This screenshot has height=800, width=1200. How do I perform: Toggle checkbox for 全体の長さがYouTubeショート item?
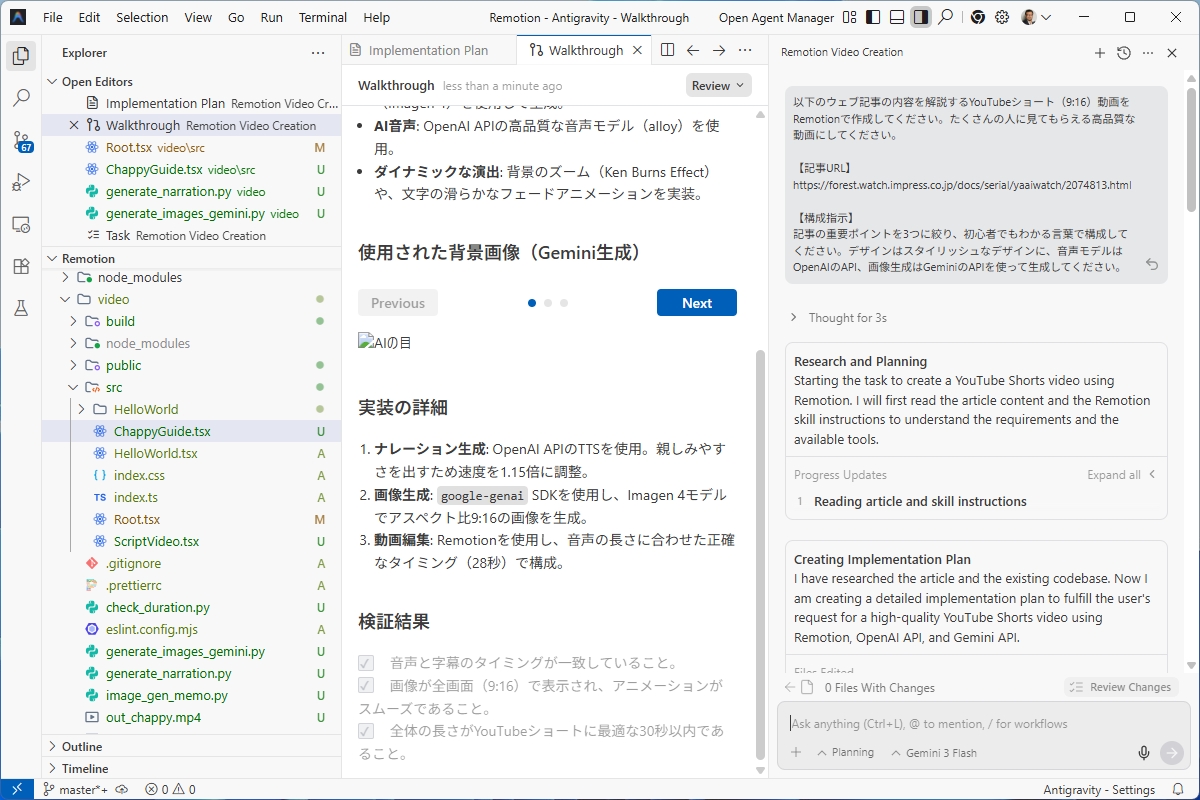366,731
